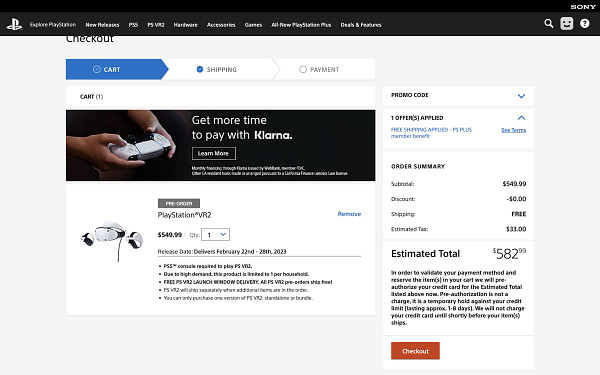Click the Sony logo in top bar
Viewport: 600px width, 375px height.
pos(583,7)
